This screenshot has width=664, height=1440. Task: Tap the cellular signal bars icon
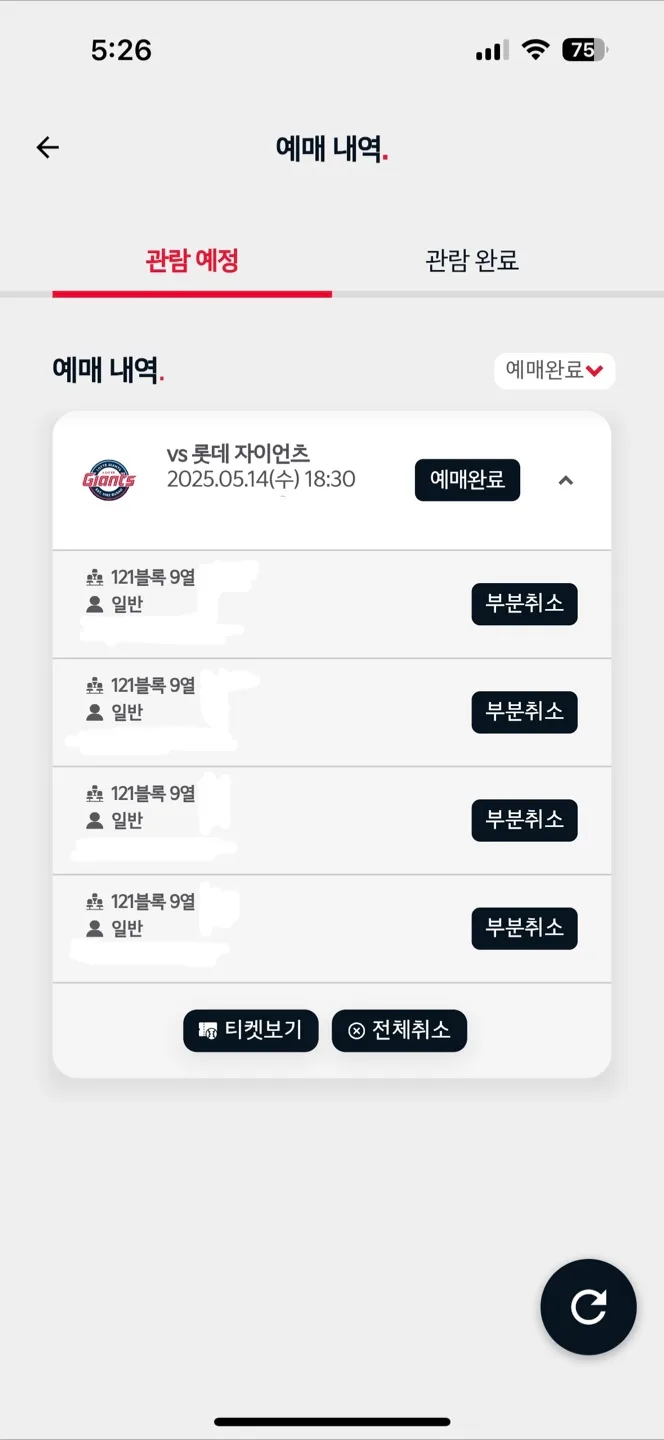492,50
